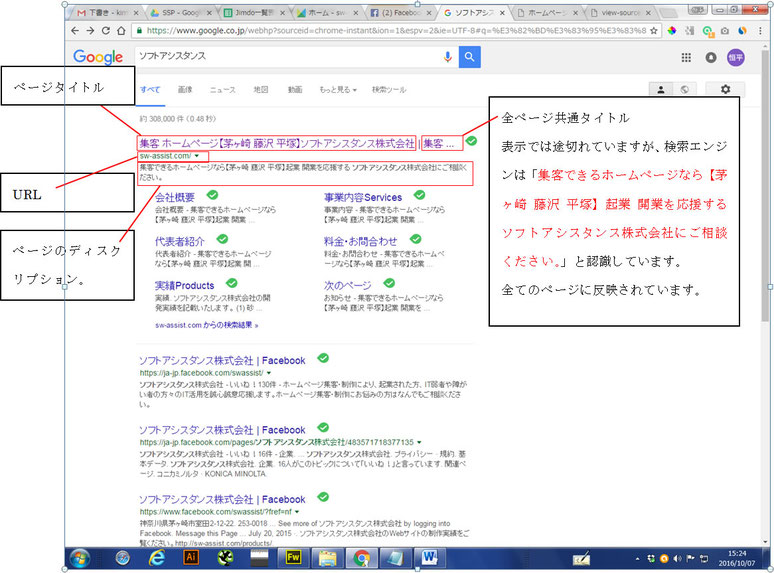Select すべて search tab
The width and height of the screenshot is (774, 573).
[x=150, y=90]
